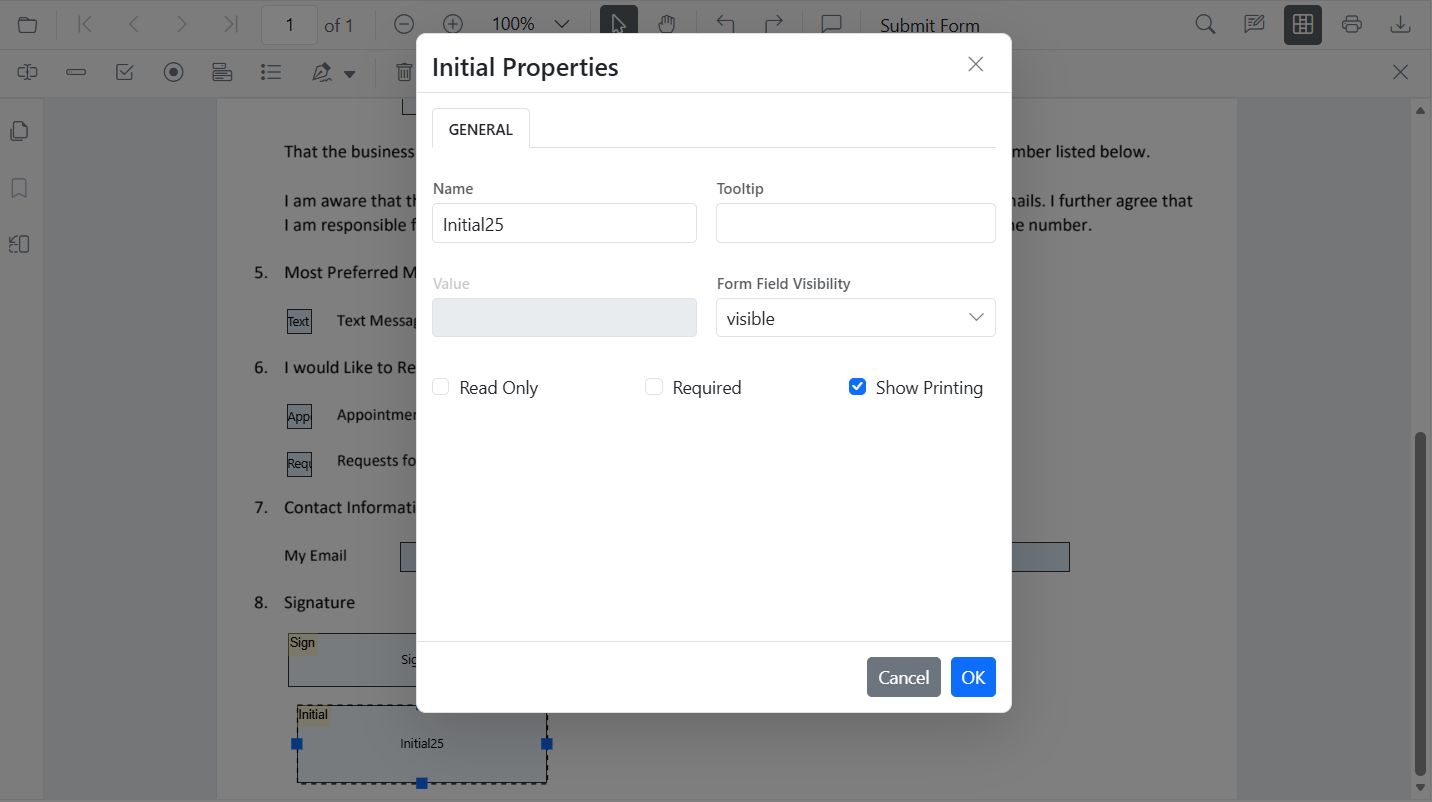This screenshot has width=1432, height=802.
Task: Delete the selected form field
Action: click(x=403, y=71)
